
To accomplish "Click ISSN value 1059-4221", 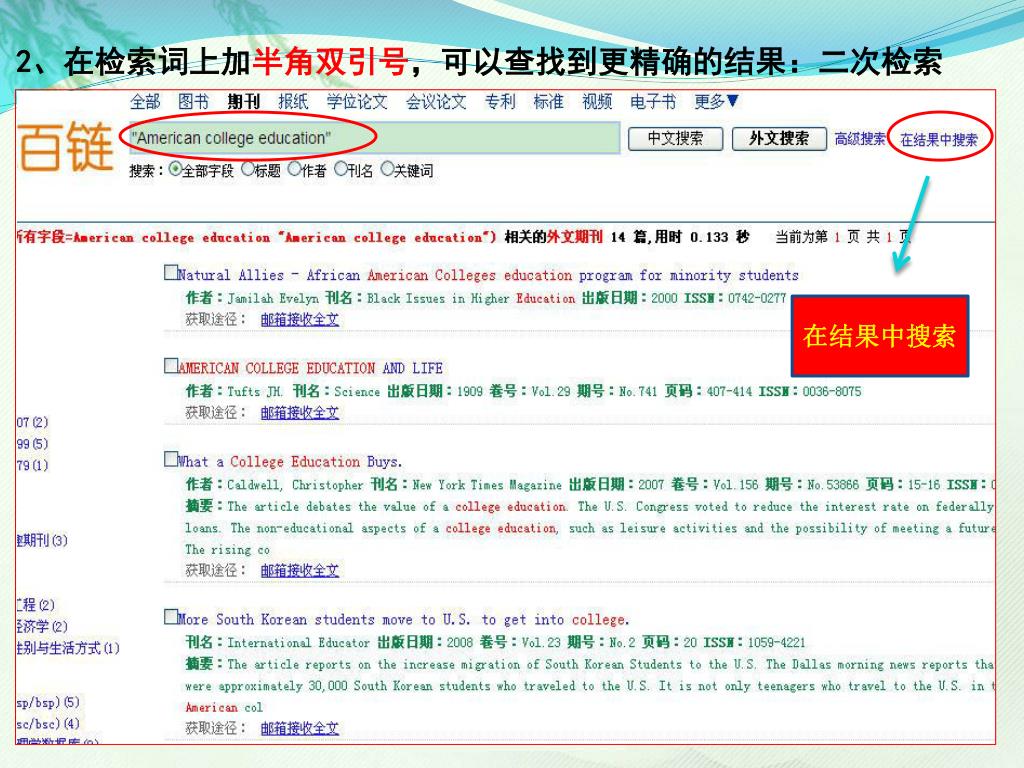I will tap(776, 643).
